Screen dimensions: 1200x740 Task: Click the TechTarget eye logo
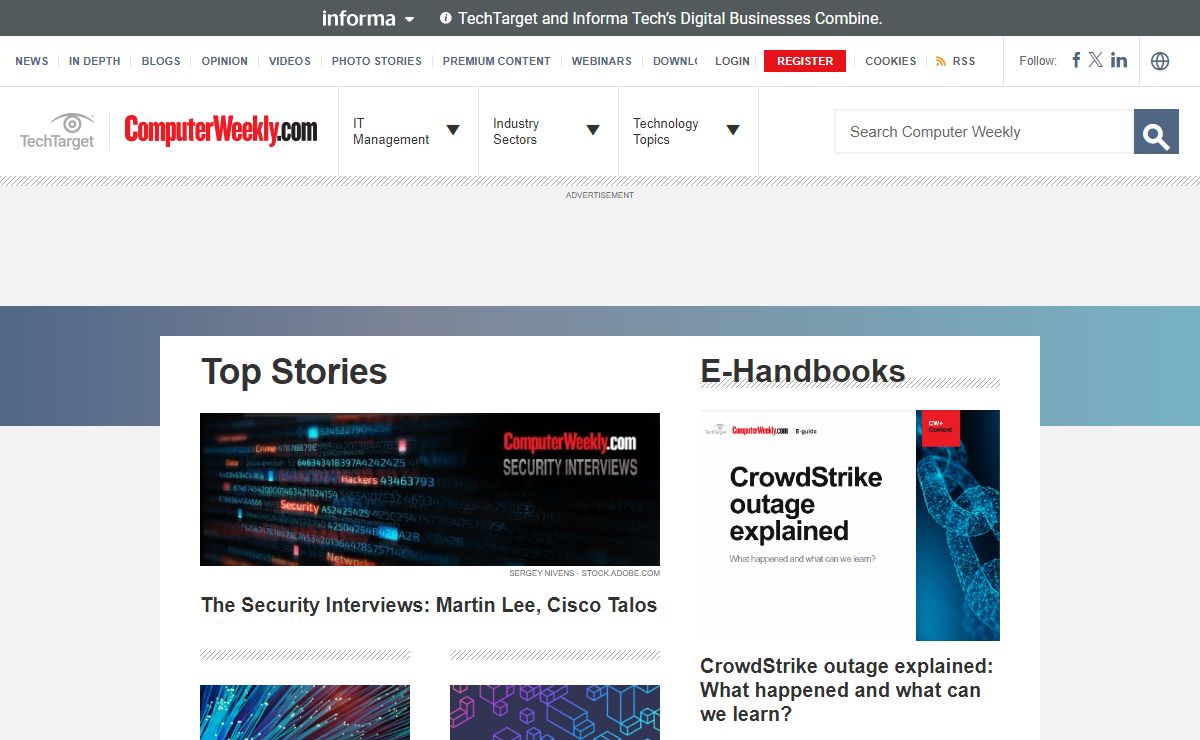pyautogui.click(x=58, y=131)
